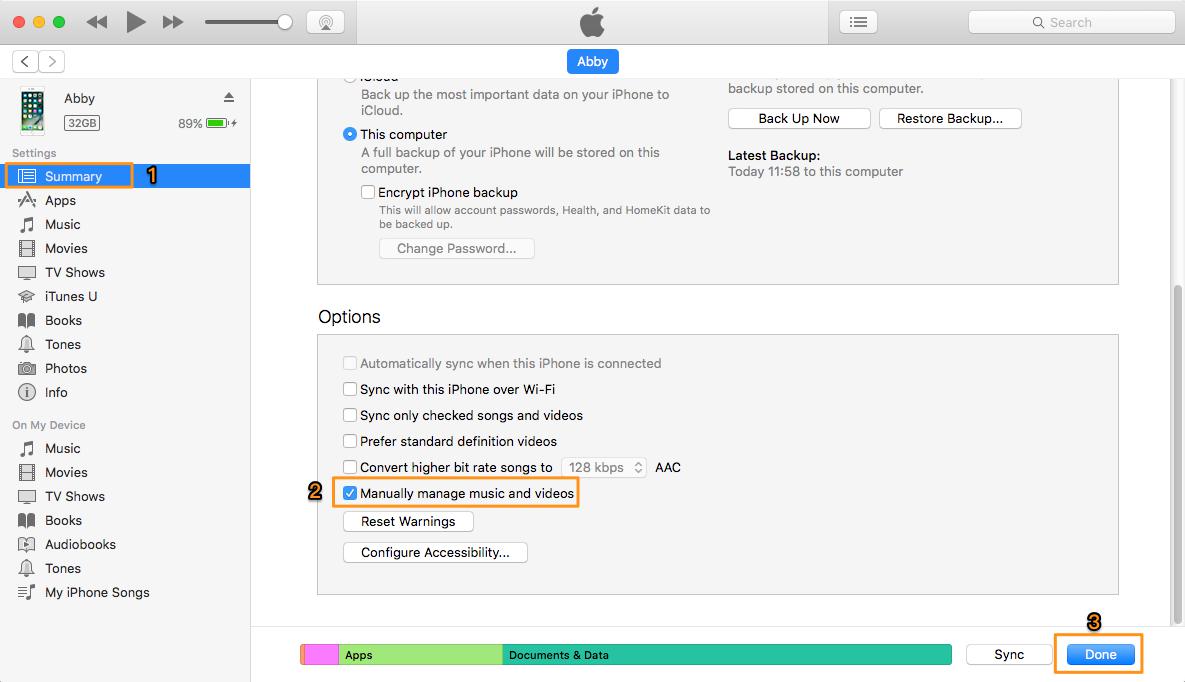Open the 128 kbps bitrate dropdown
Image resolution: width=1185 pixels, height=682 pixels.
[x=604, y=467]
